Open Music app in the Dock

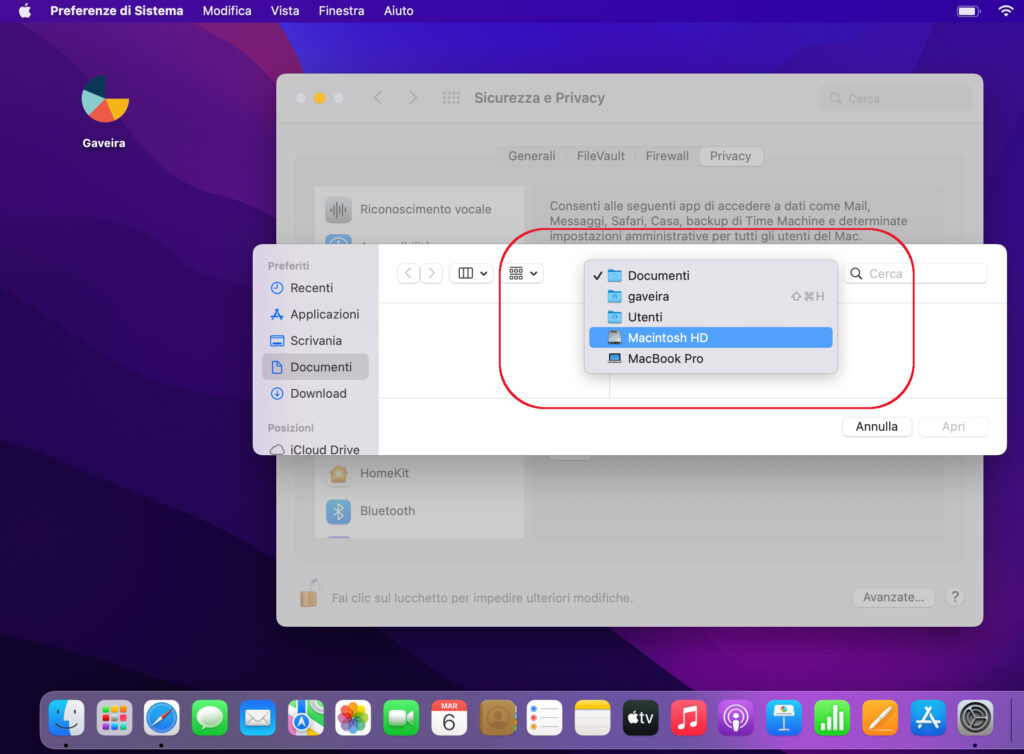(688, 717)
